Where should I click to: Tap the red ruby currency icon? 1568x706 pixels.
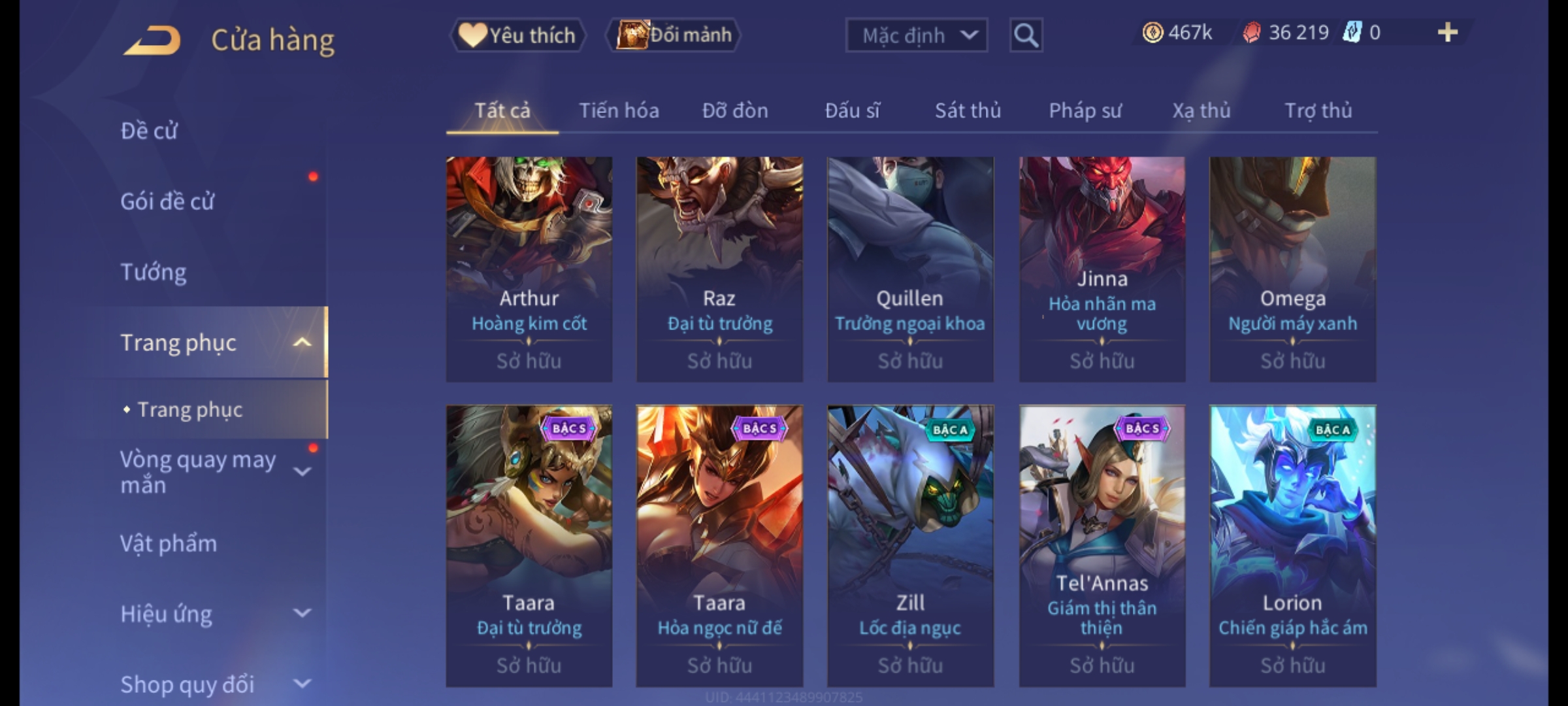pos(1252,33)
